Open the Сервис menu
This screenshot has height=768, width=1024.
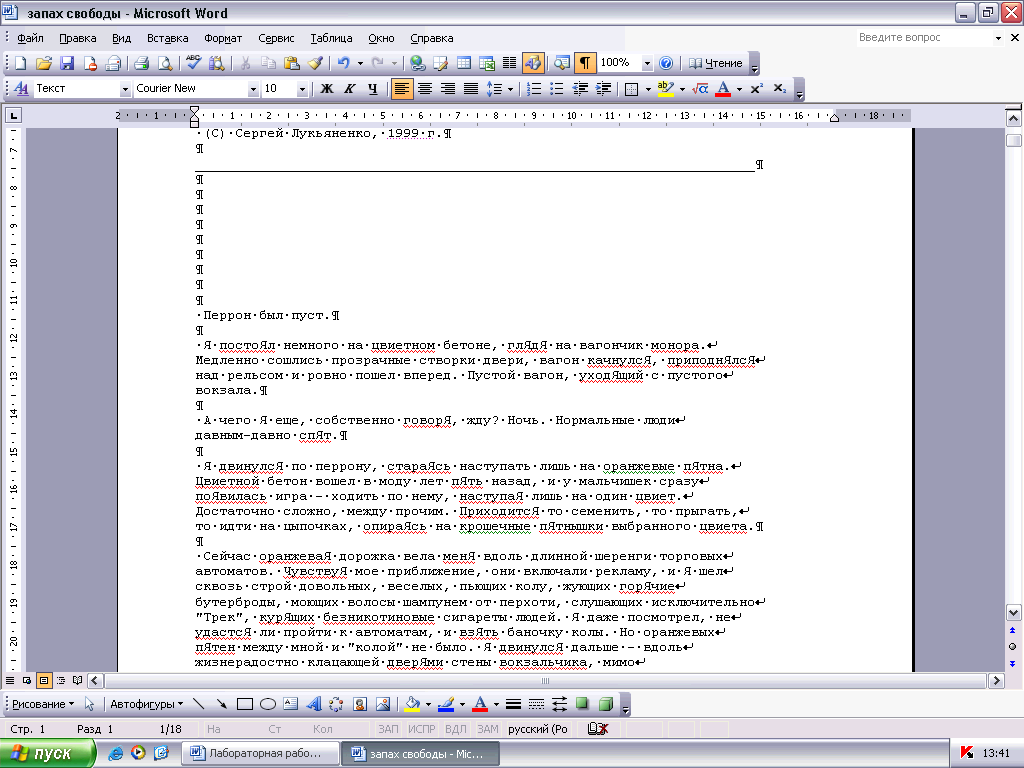click(276, 39)
